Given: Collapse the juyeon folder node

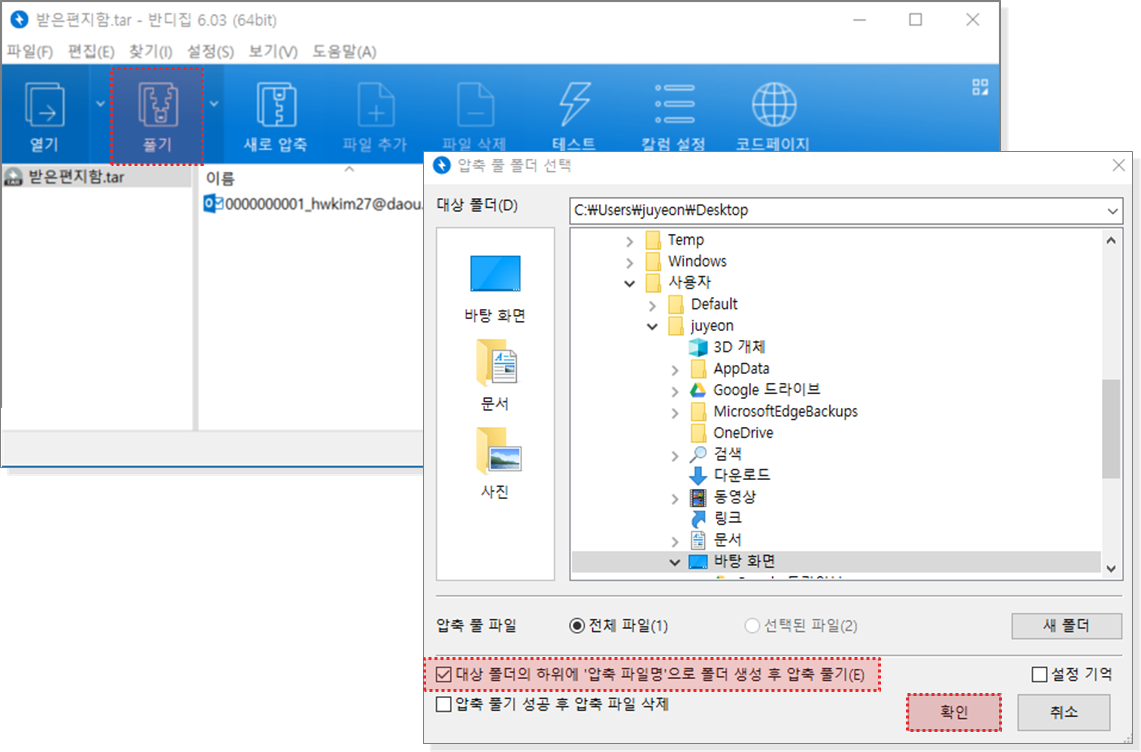Looking at the screenshot, I should [x=653, y=326].
